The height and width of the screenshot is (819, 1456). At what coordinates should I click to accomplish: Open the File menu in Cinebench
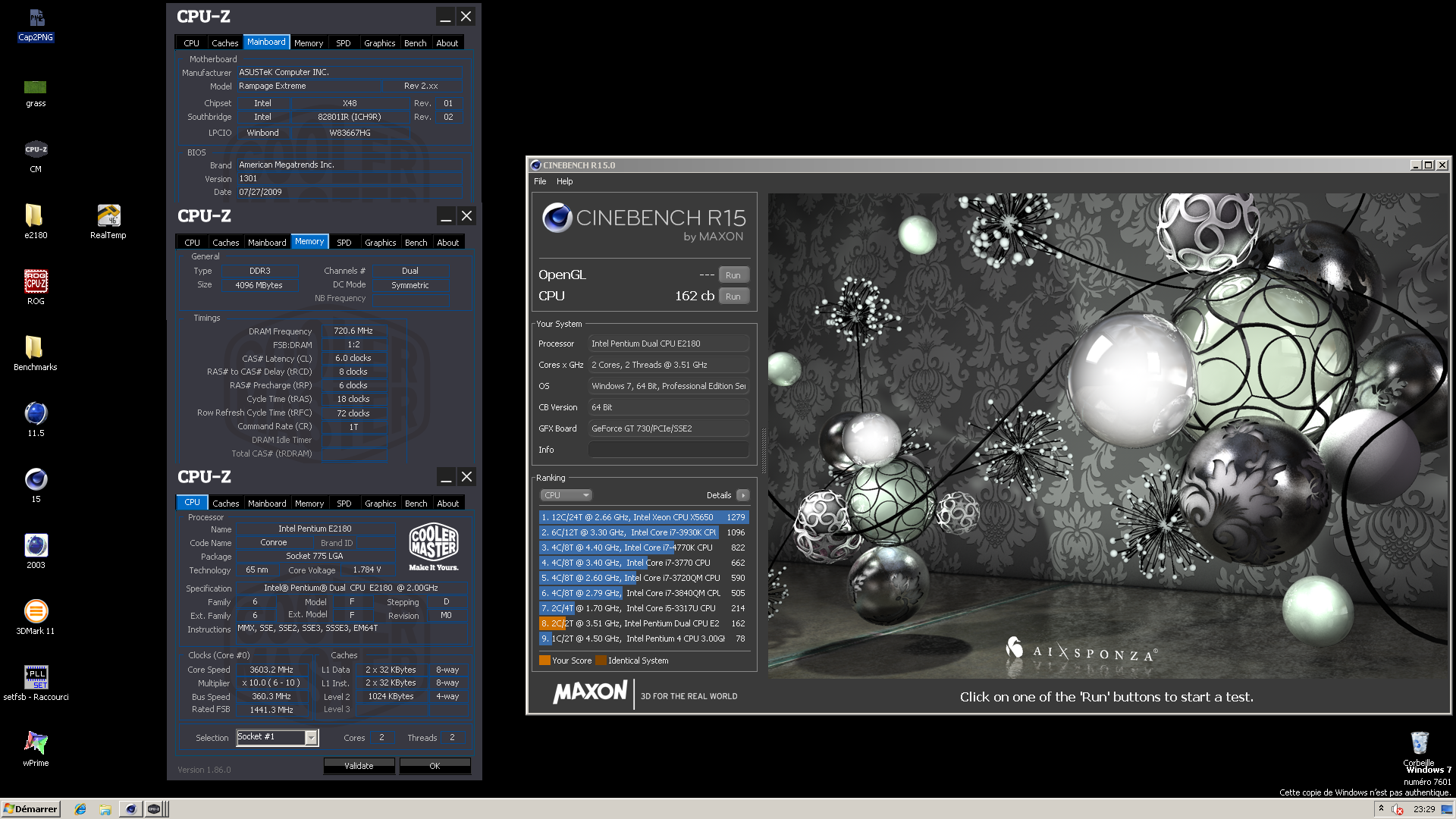540,181
